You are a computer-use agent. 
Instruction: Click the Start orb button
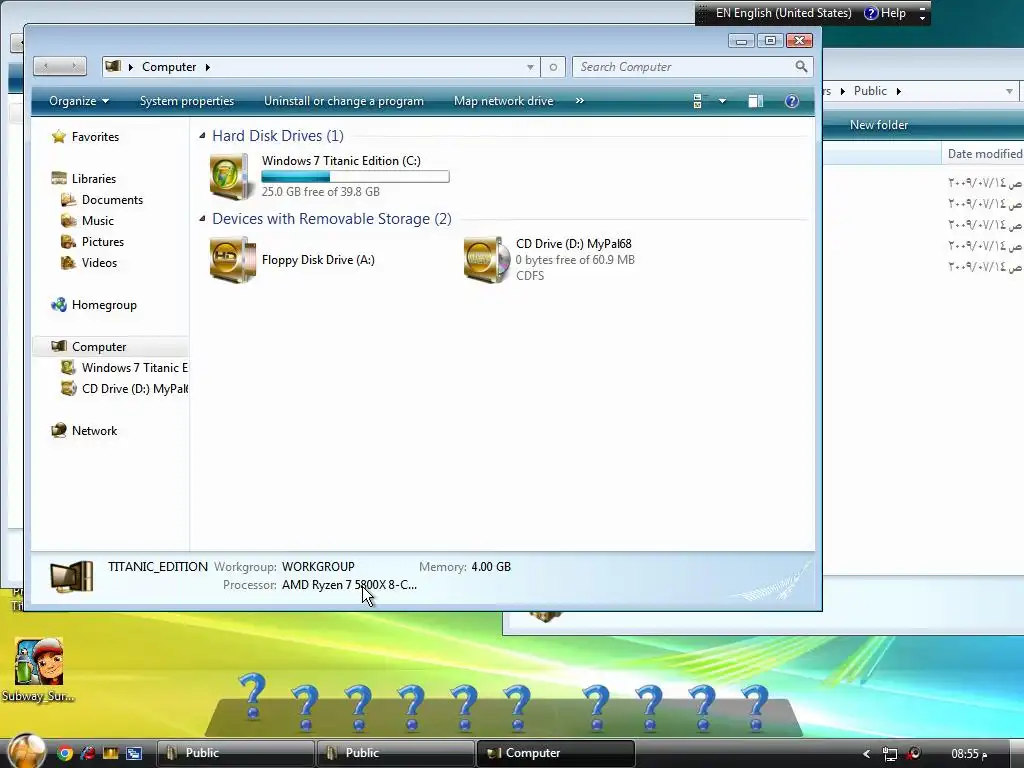pyautogui.click(x=27, y=751)
